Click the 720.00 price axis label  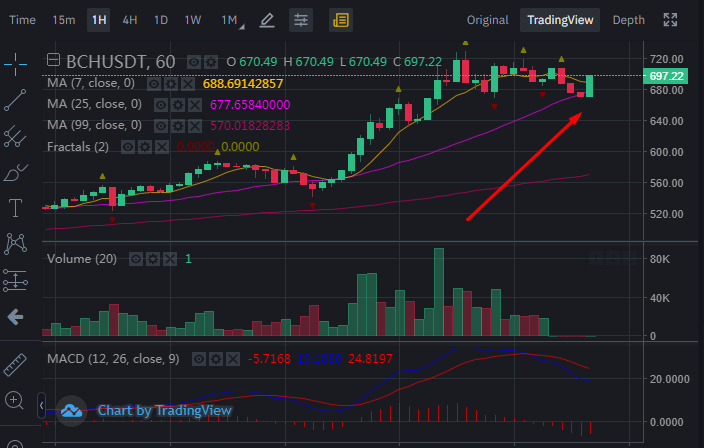click(667, 59)
